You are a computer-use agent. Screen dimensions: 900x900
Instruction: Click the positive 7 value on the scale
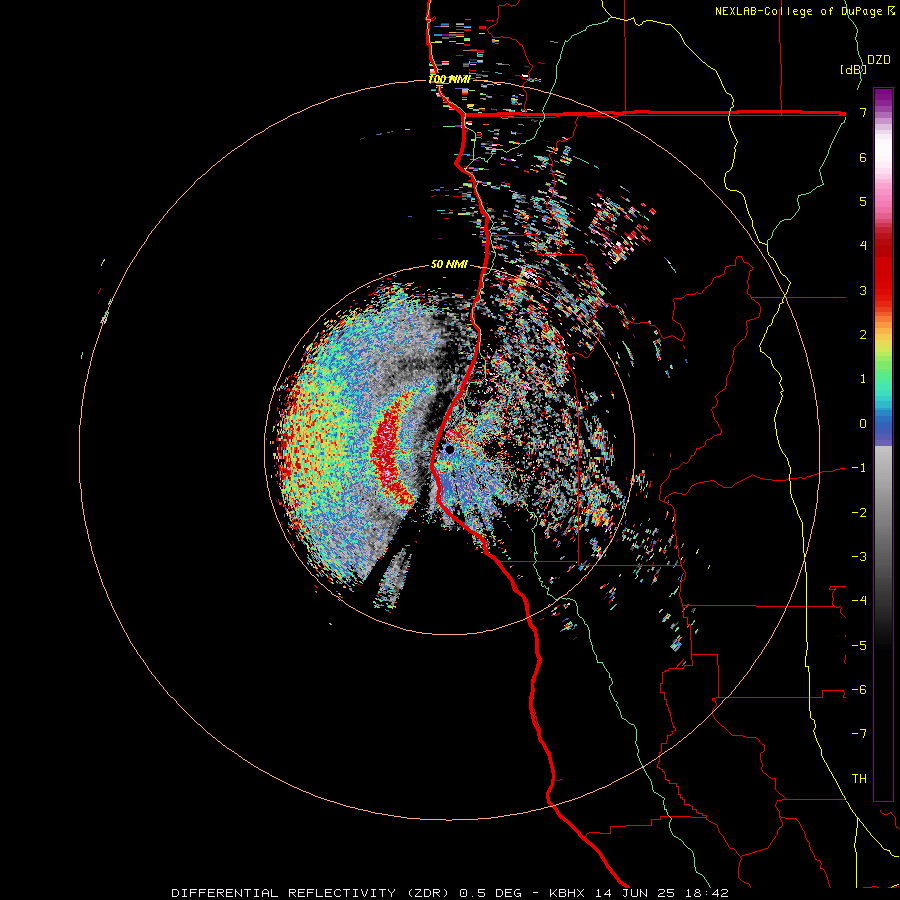pos(863,112)
